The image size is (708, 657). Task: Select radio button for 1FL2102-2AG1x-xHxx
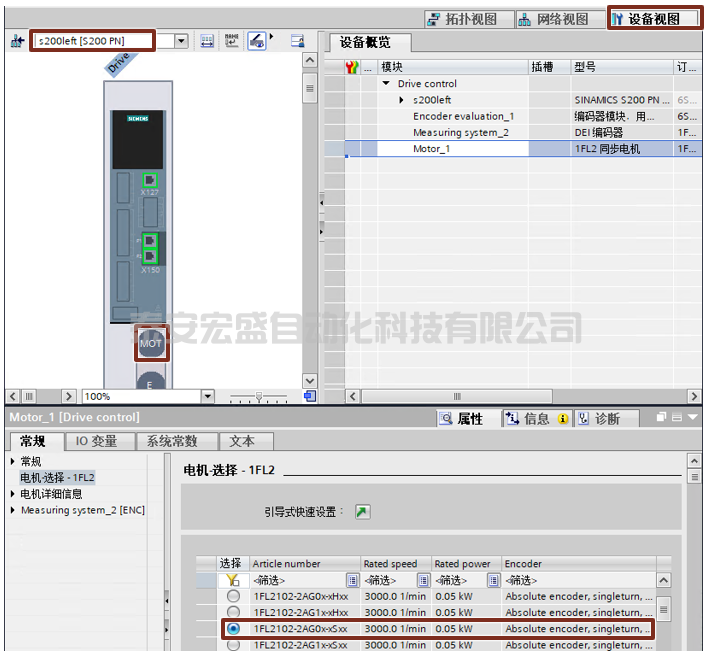pos(233,611)
